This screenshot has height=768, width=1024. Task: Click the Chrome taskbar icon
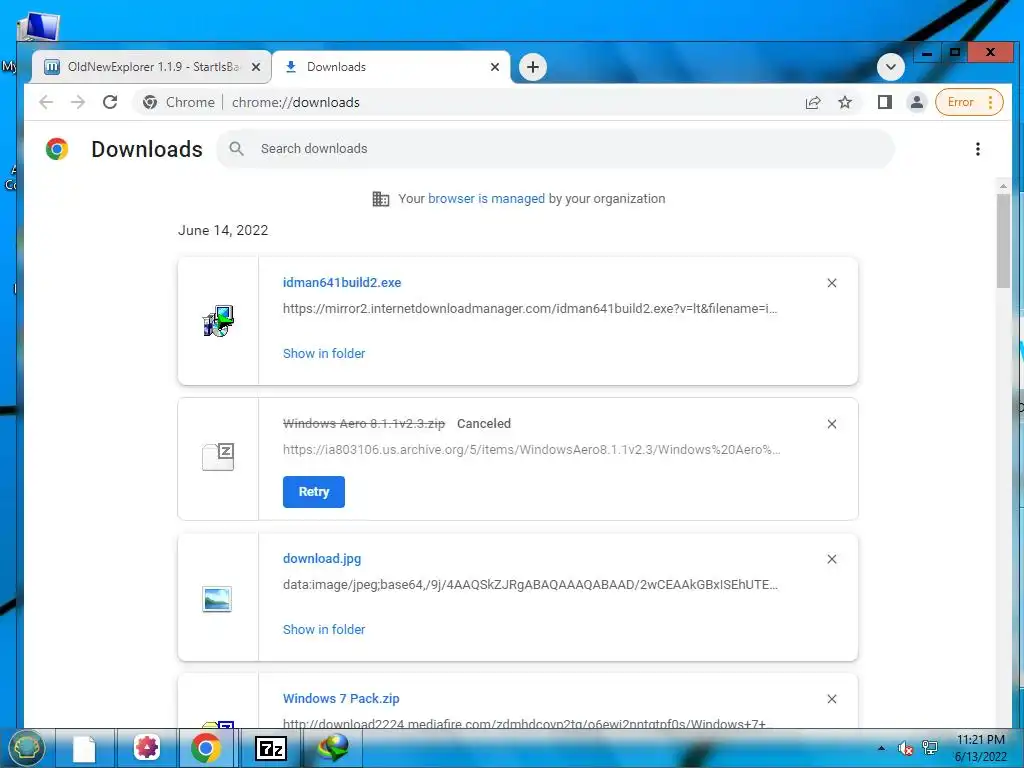click(x=206, y=748)
